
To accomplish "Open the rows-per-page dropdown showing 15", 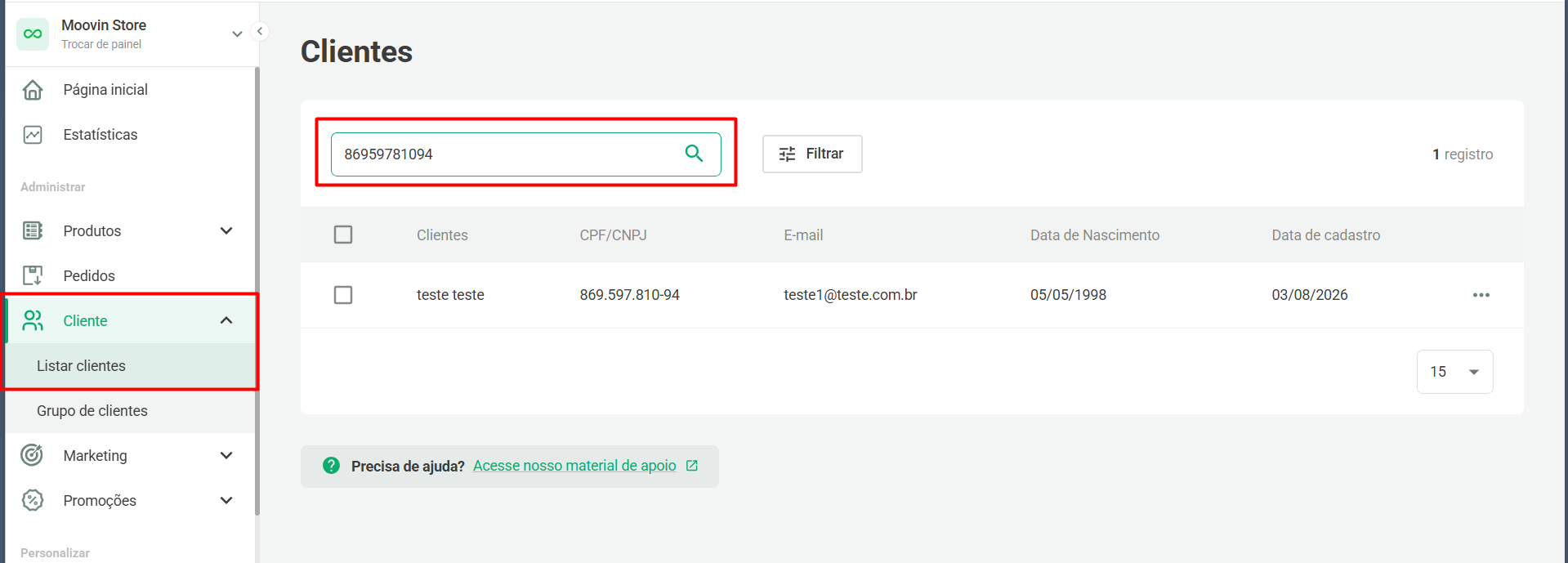I will coord(1454,372).
